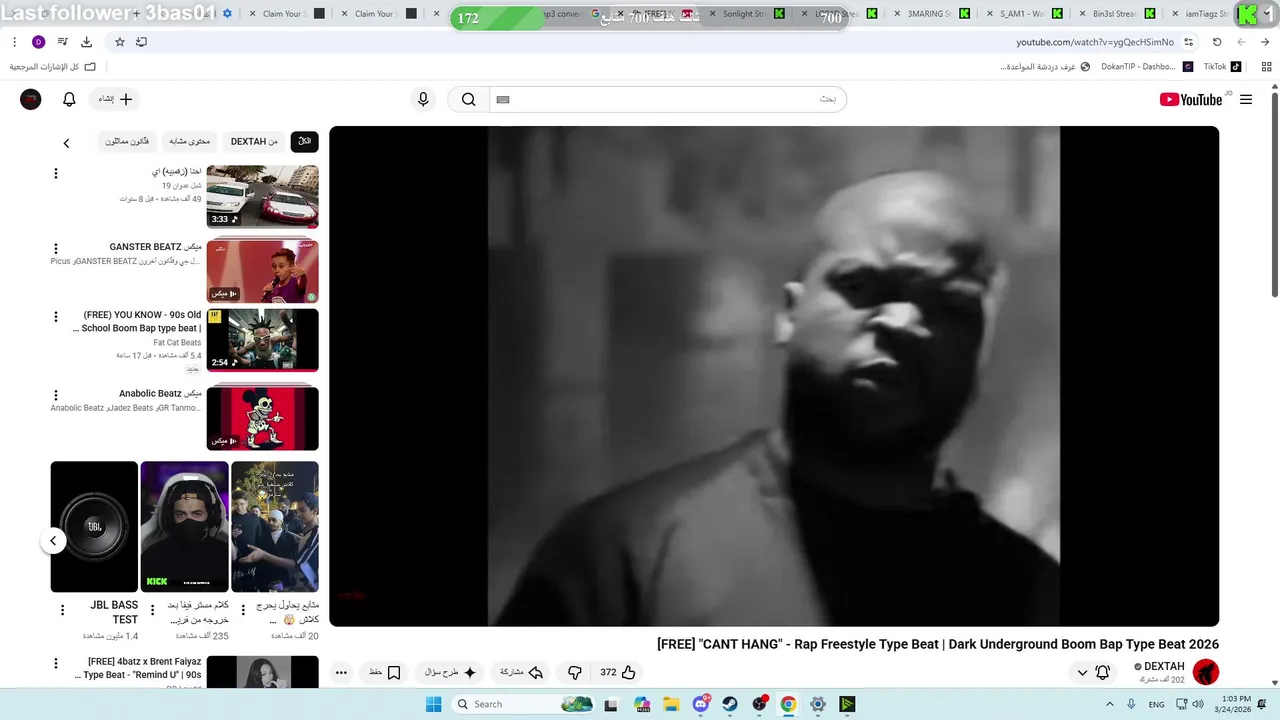Viewport: 1280px width, 720px height.
Task: Start a voice search with the microphone
Action: point(423,99)
